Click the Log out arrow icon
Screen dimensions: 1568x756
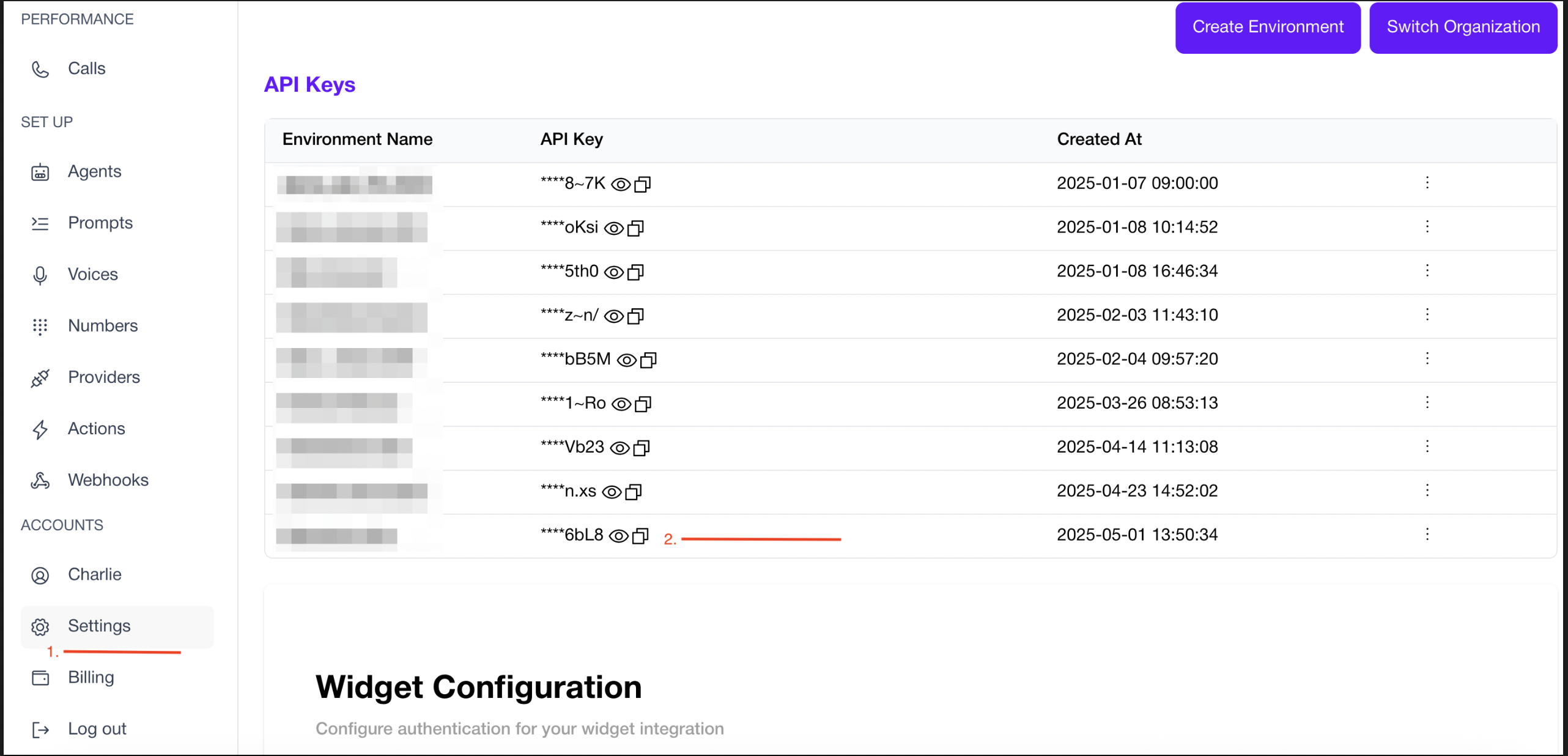(x=40, y=730)
